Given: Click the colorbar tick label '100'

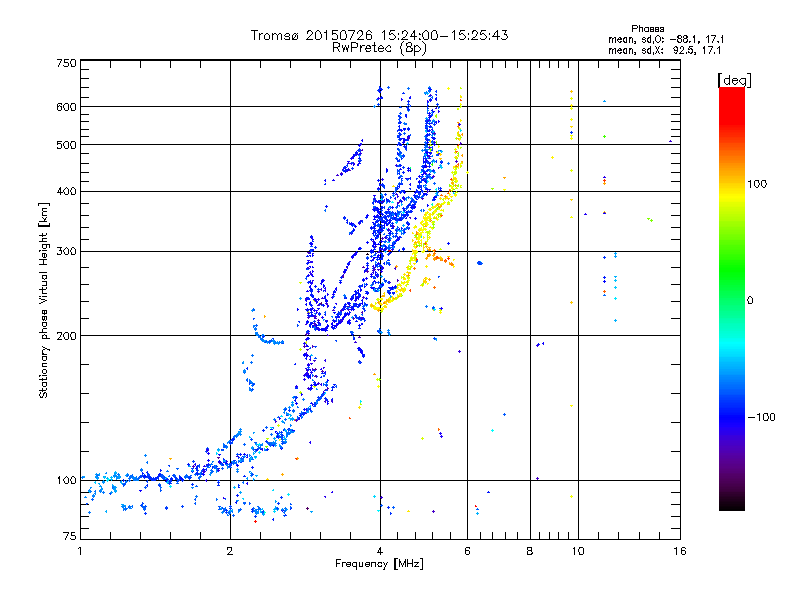Looking at the screenshot, I should [x=757, y=184].
